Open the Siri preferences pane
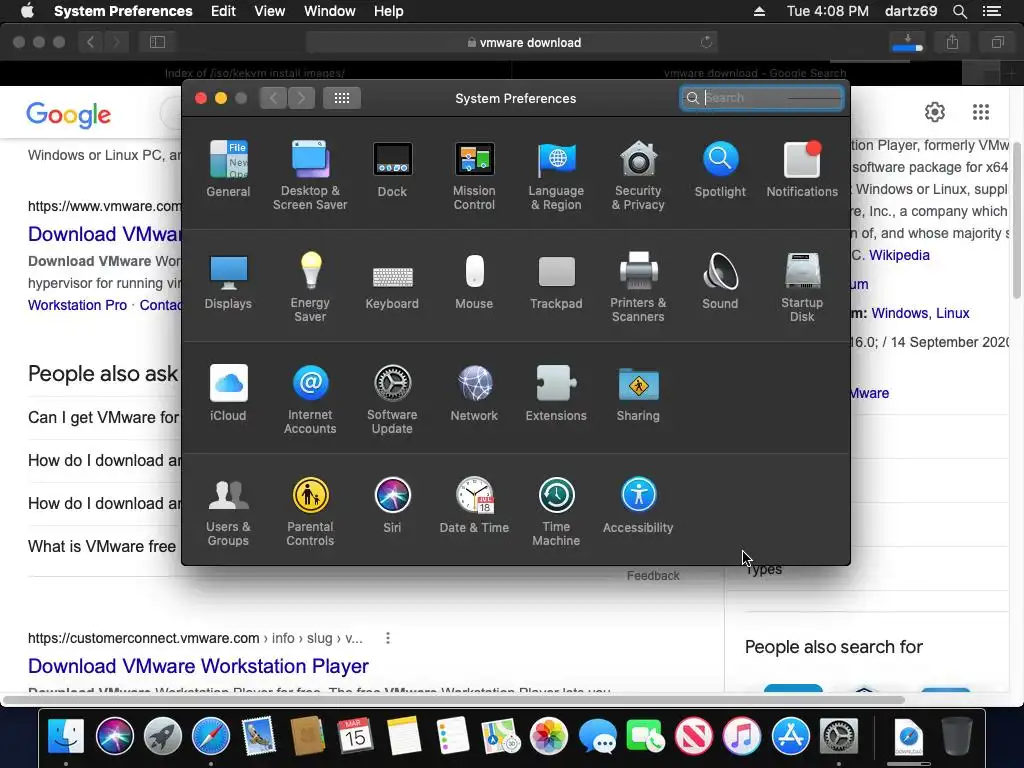This screenshot has height=768, width=1024. tap(392, 505)
